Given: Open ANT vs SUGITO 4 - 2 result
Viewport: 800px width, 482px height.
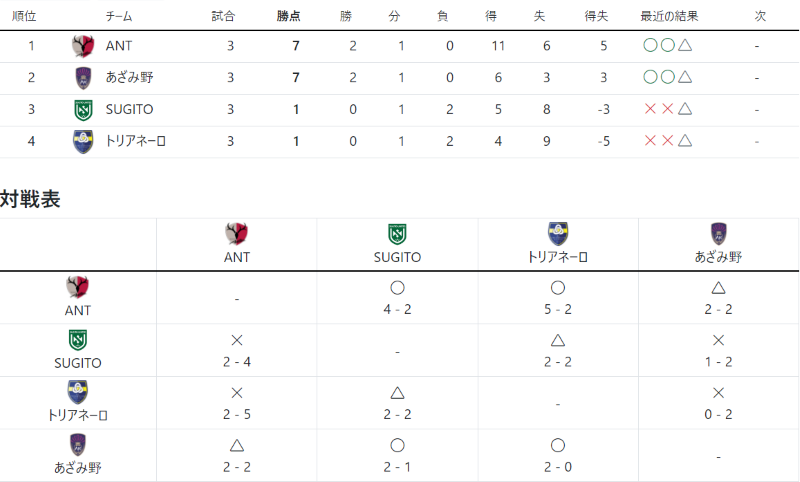Looking at the screenshot, I should click(x=397, y=309).
